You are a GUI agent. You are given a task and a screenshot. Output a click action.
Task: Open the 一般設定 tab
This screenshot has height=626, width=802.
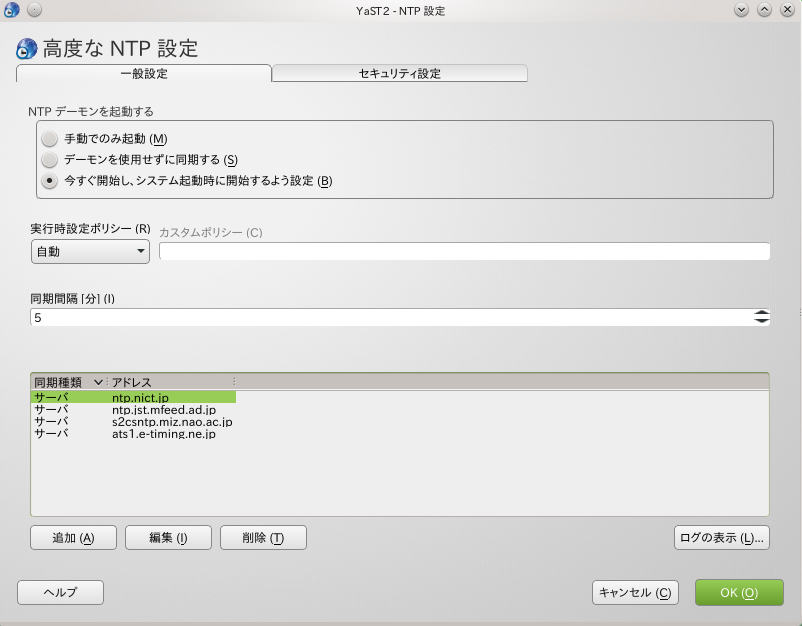pyautogui.click(x=144, y=74)
